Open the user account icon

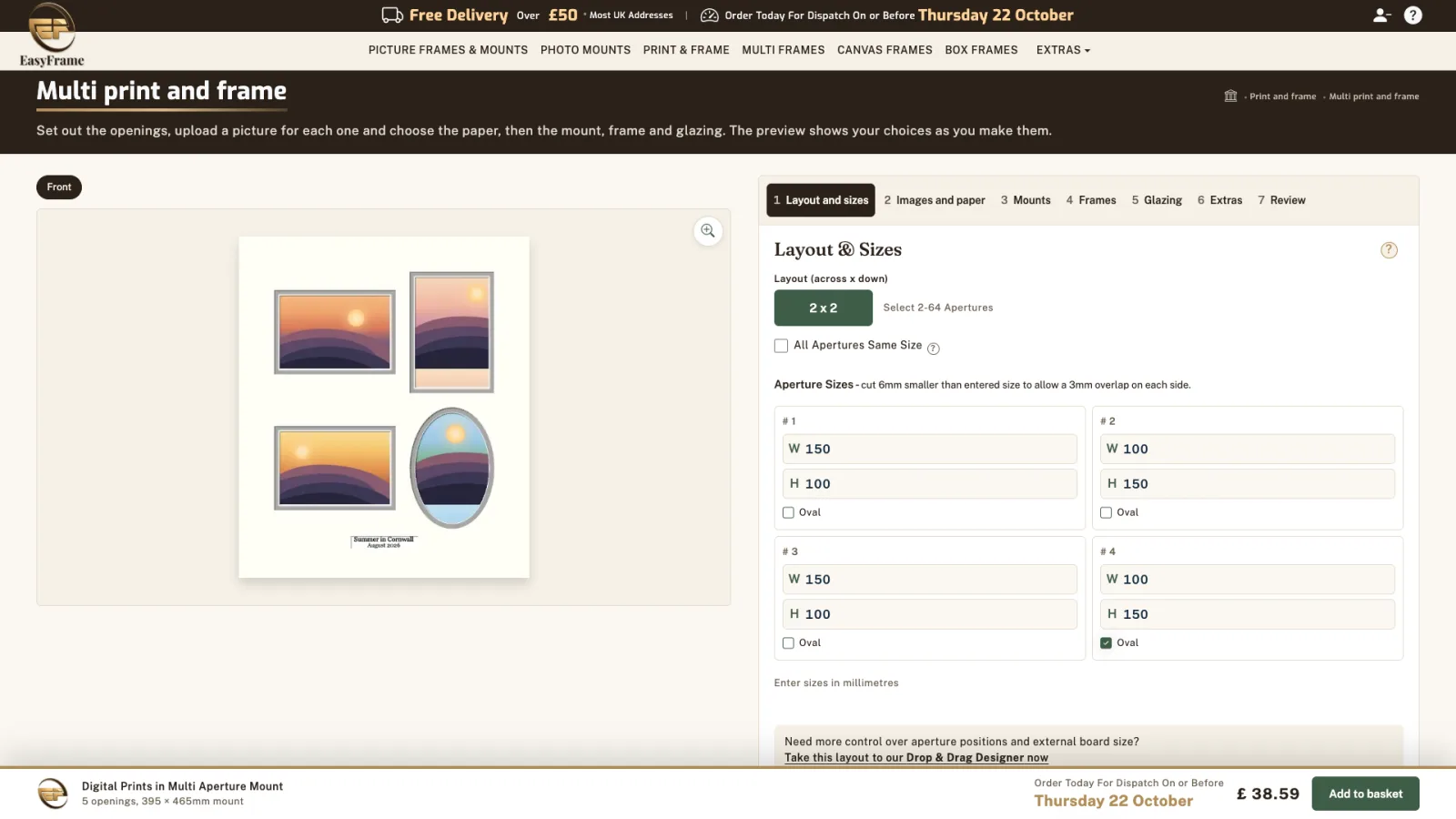coord(1381,15)
